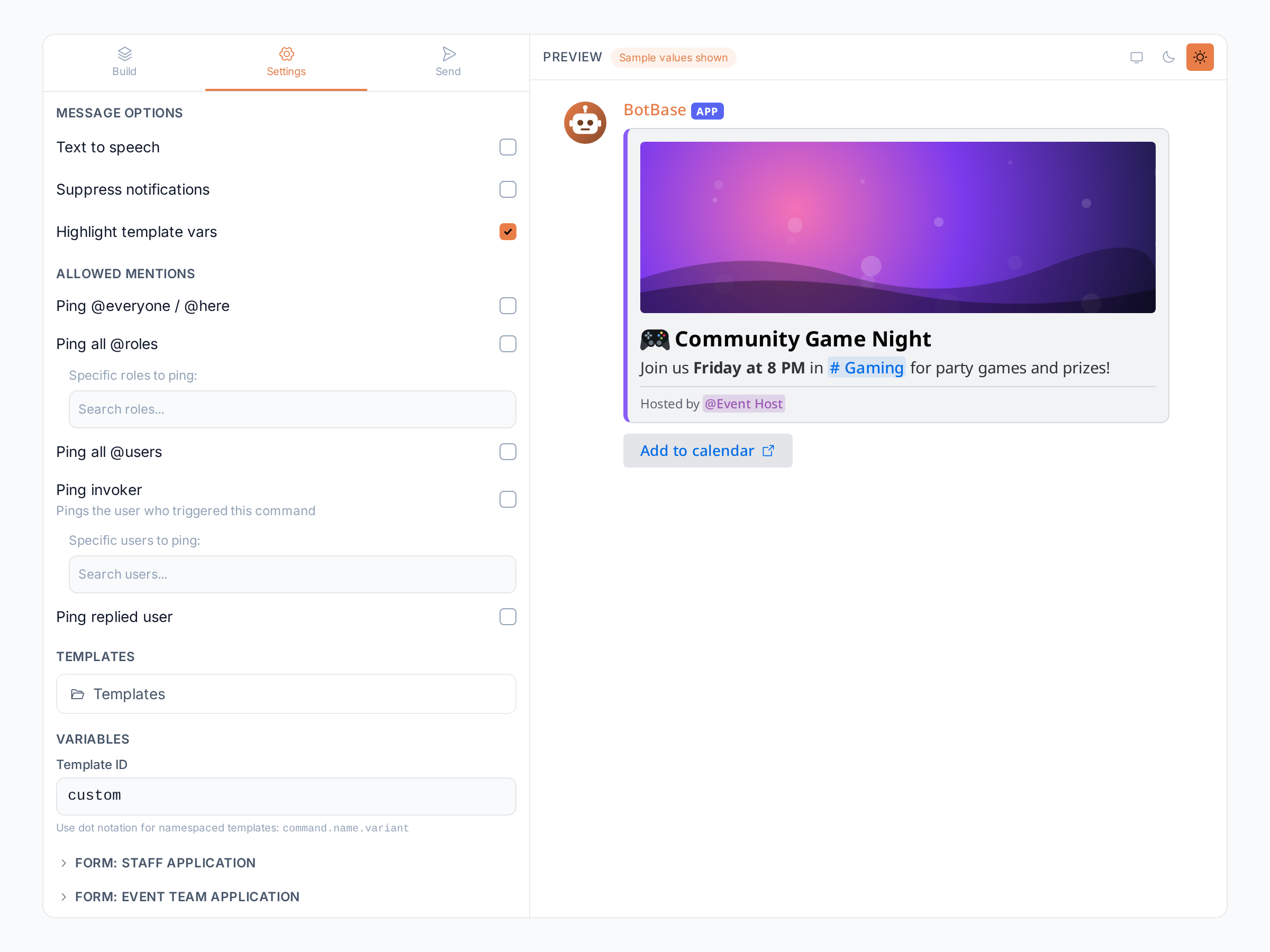Go to the Send tab
Image resolution: width=1270 pixels, height=952 pixels.
[448, 62]
